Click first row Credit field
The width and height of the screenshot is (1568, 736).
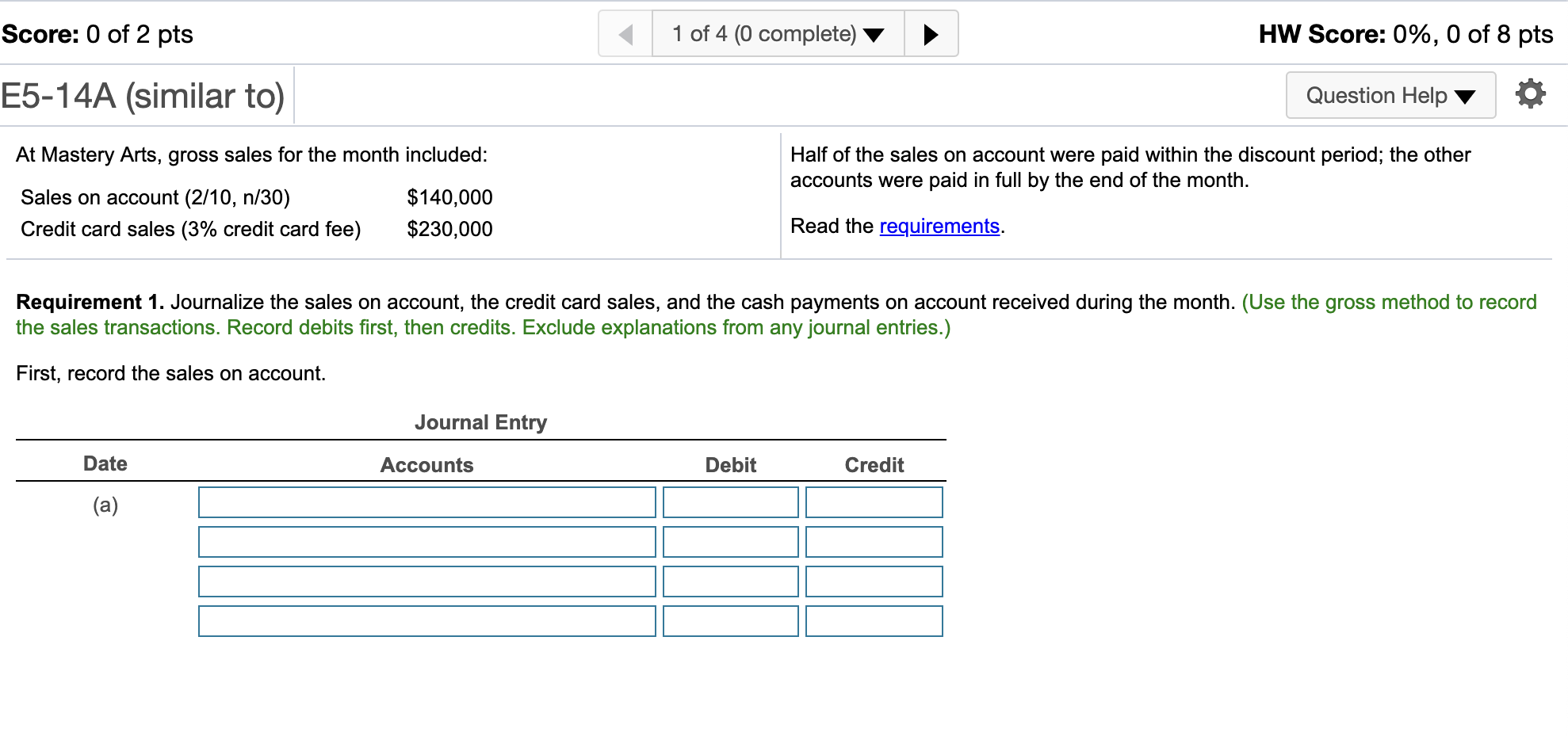point(874,502)
